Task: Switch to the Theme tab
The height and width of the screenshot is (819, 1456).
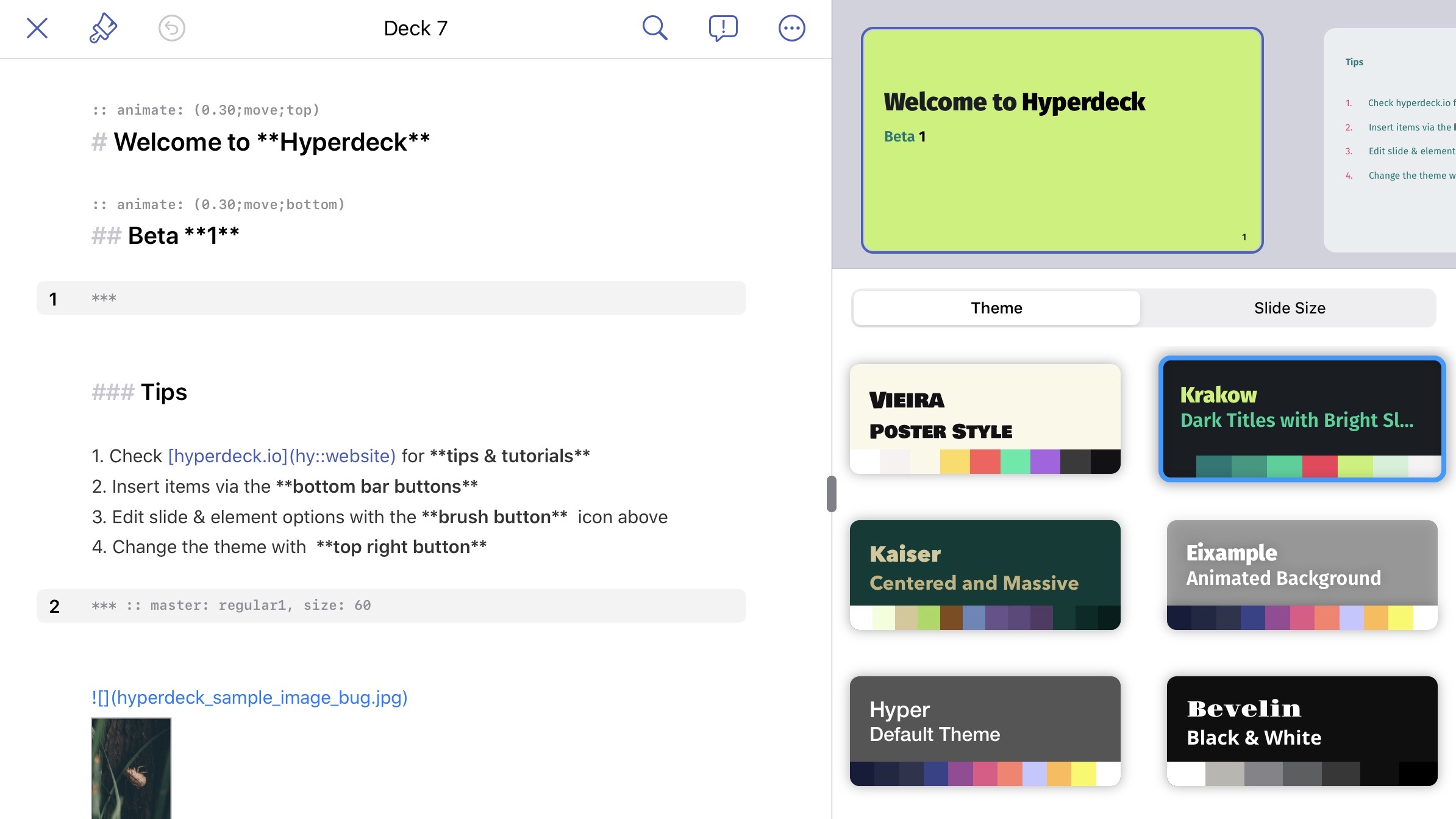Action: pyautogui.click(x=996, y=308)
